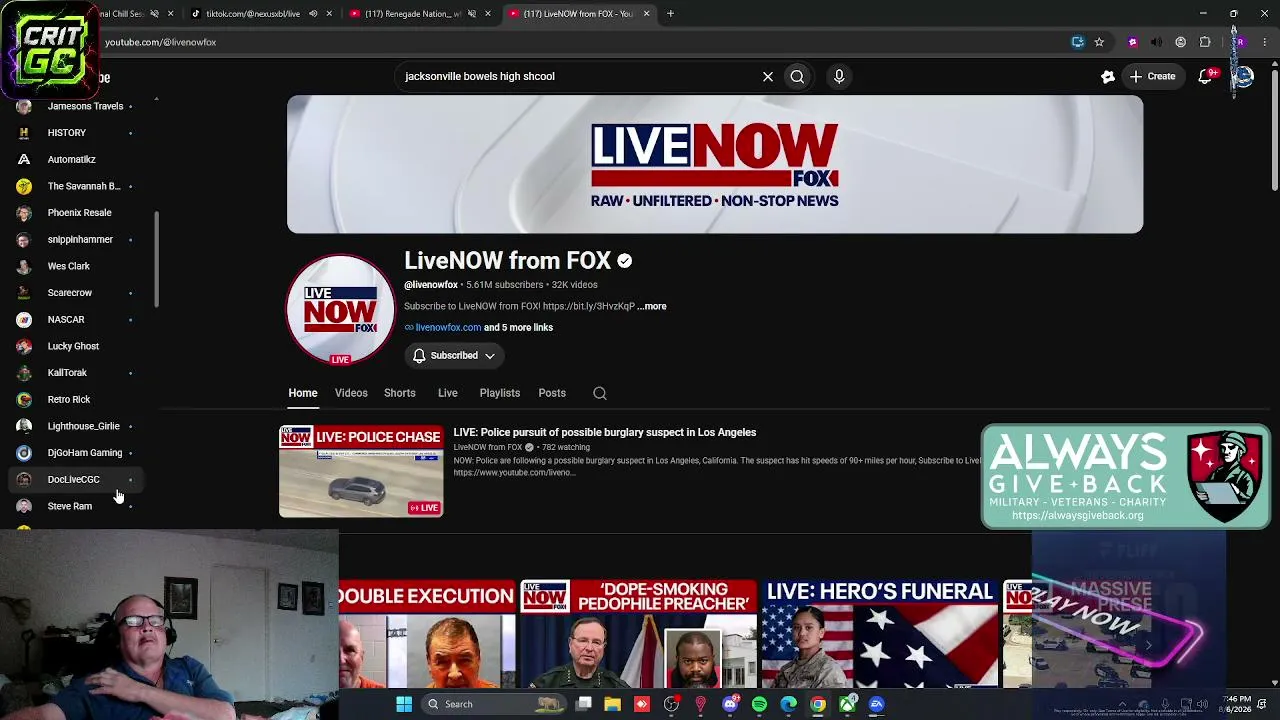Open Task View from the taskbar
Image resolution: width=1280 pixels, height=720 pixels.
(583, 704)
